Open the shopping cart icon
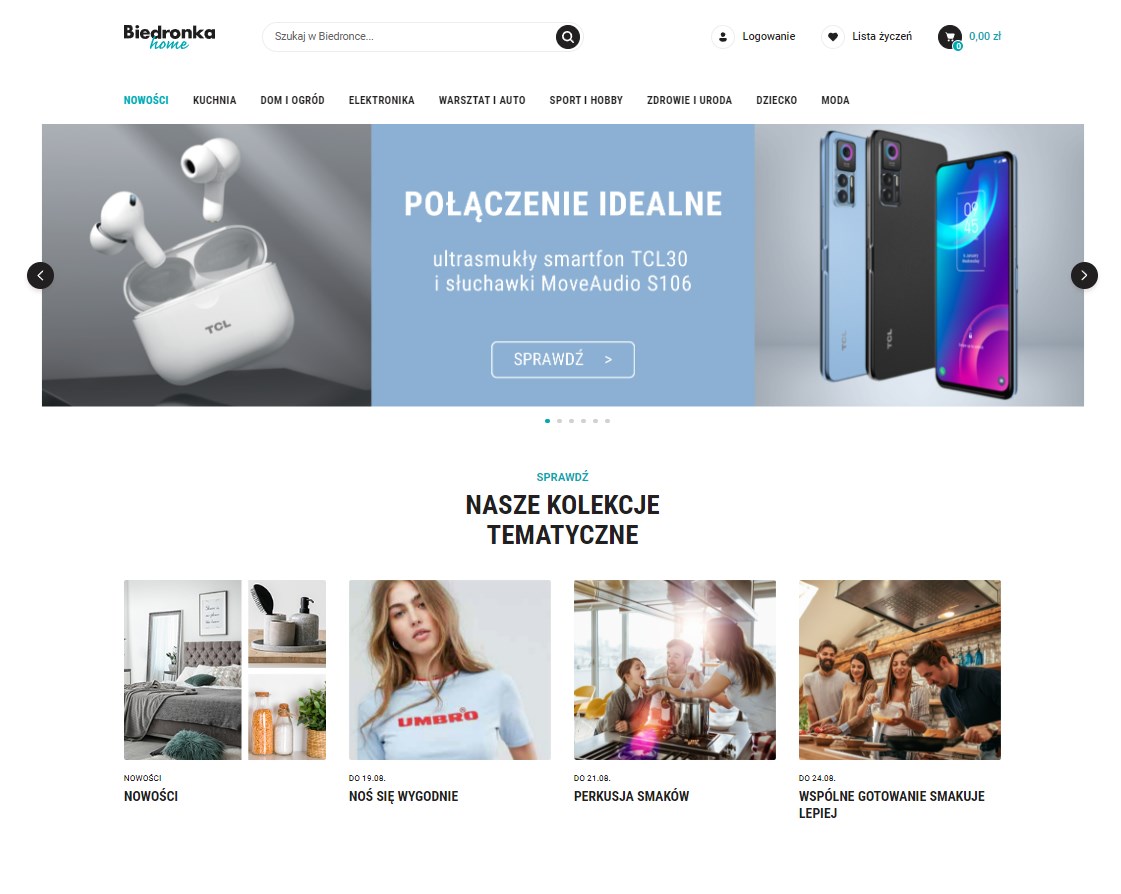The image size is (1121, 894). 950,36
